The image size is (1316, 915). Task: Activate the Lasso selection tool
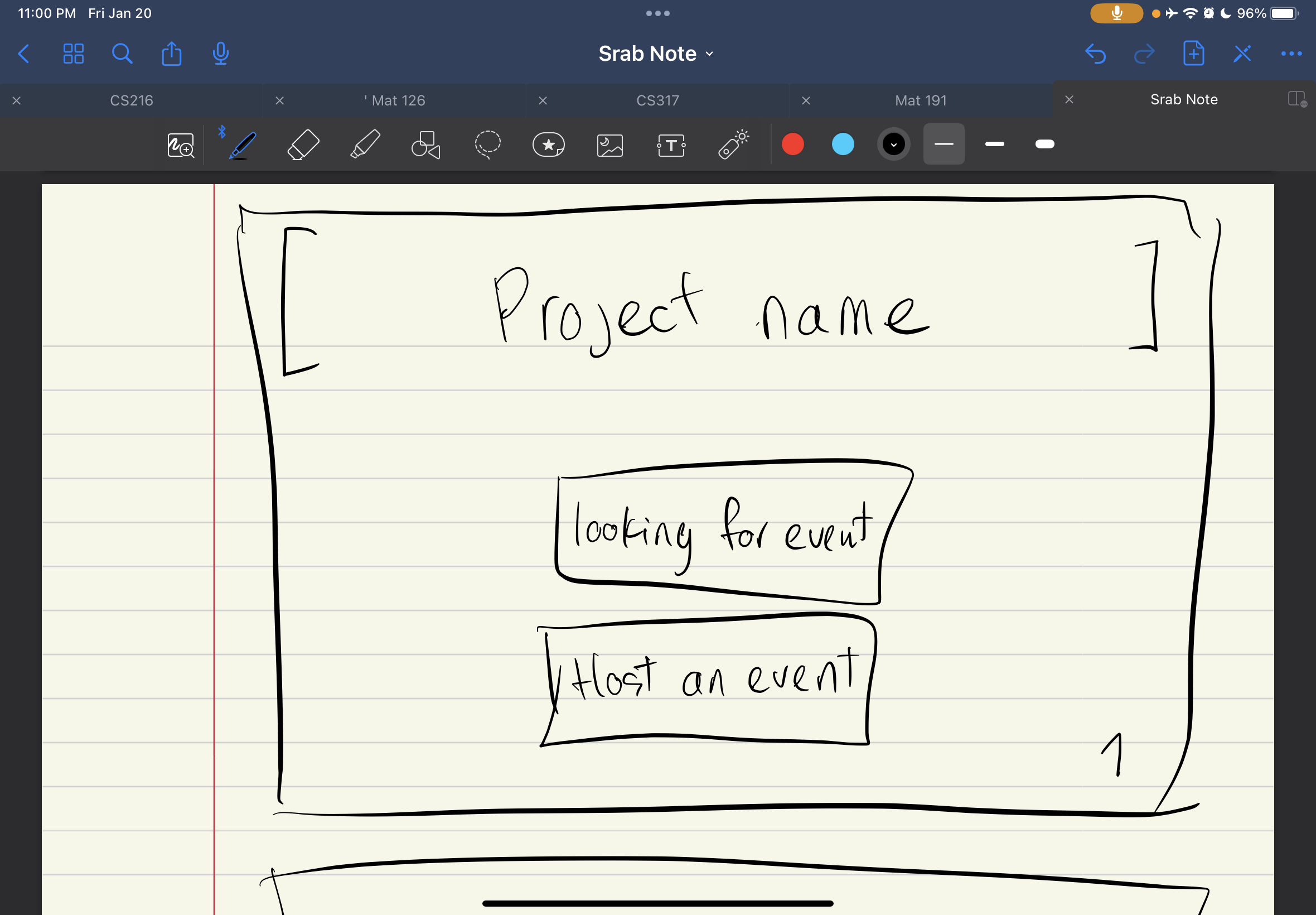[487, 145]
